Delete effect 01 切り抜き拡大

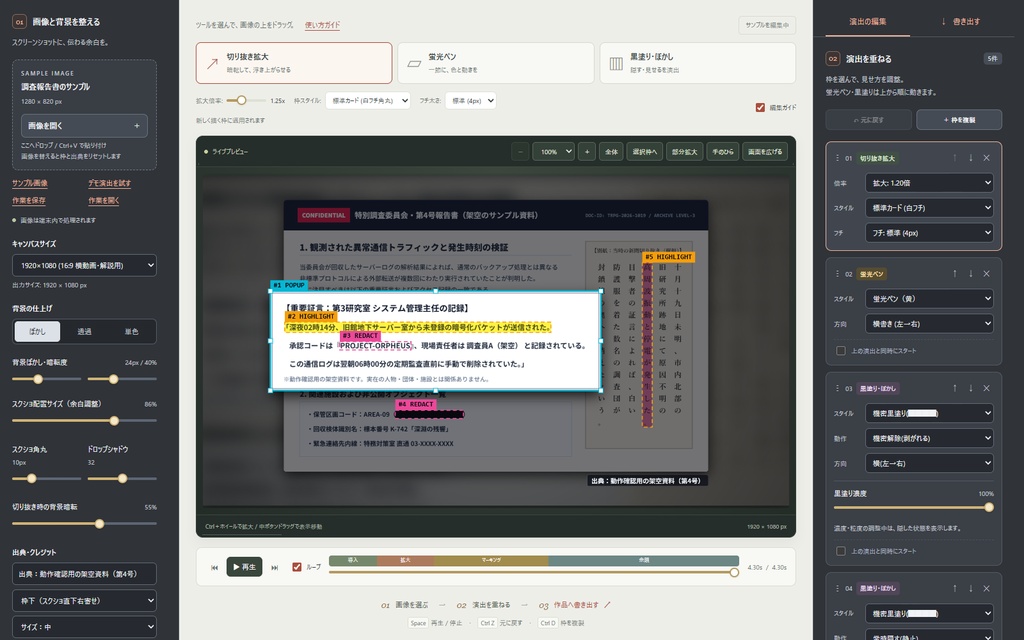pos(987,158)
